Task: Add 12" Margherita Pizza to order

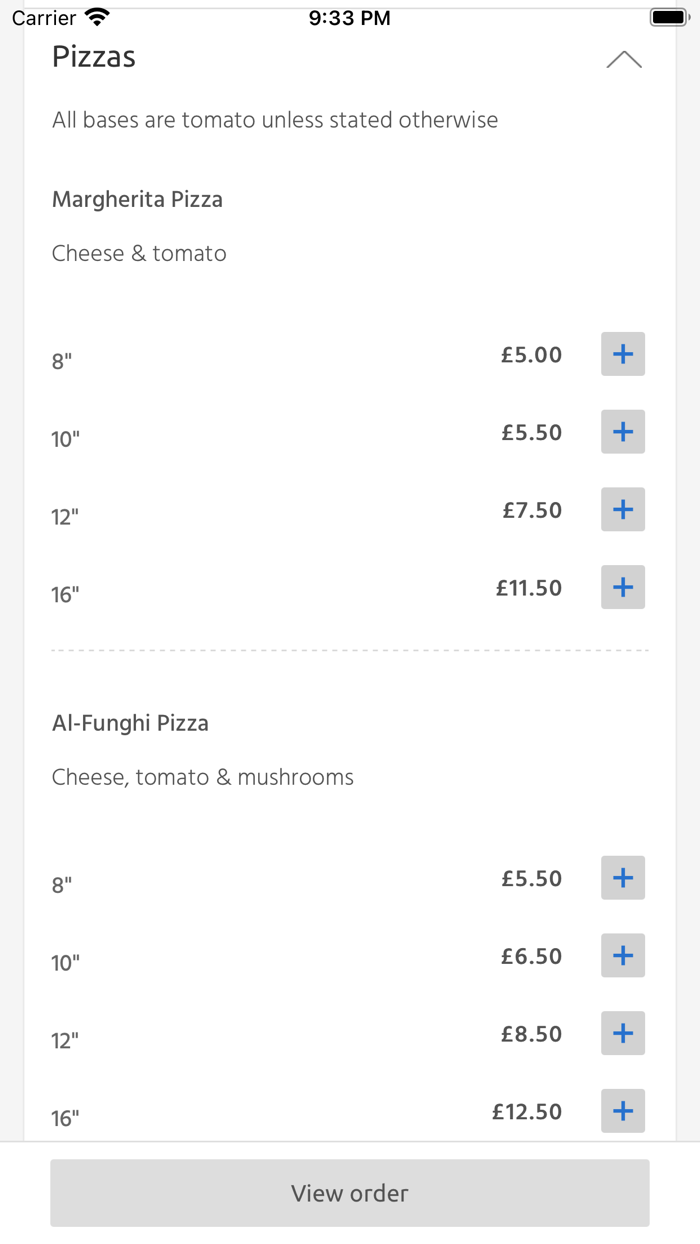Action: click(622, 510)
